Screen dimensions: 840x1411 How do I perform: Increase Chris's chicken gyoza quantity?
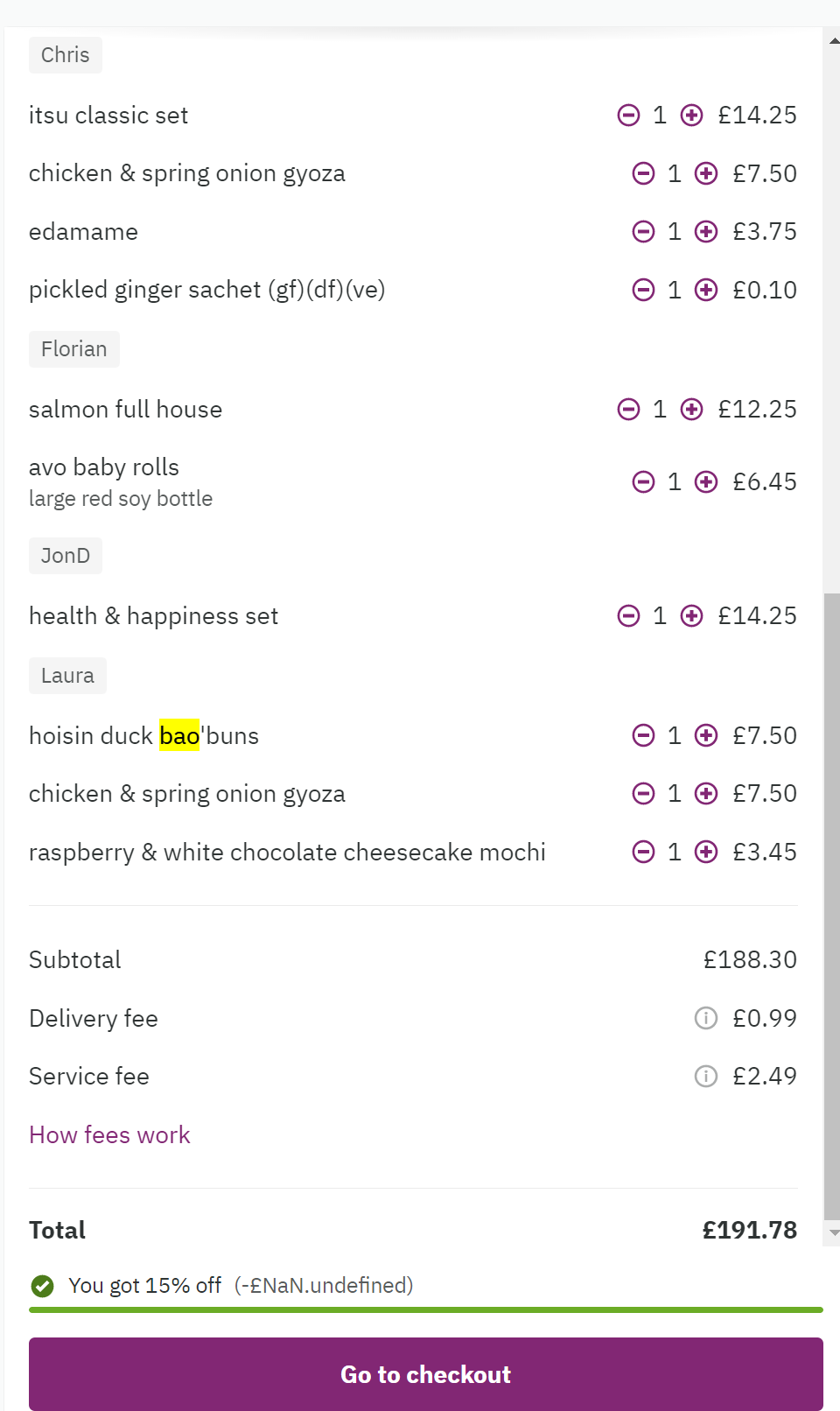(x=706, y=173)
